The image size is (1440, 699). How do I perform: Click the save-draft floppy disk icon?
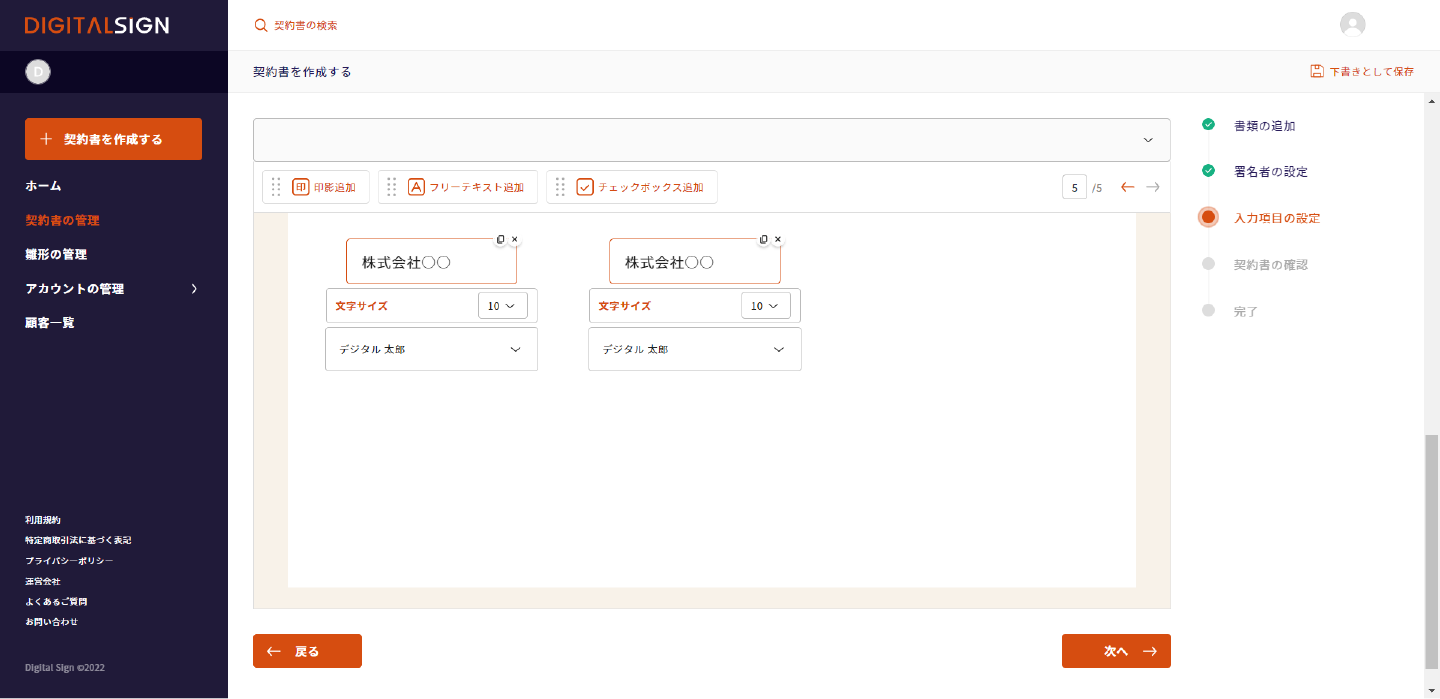pos(1317,72)
